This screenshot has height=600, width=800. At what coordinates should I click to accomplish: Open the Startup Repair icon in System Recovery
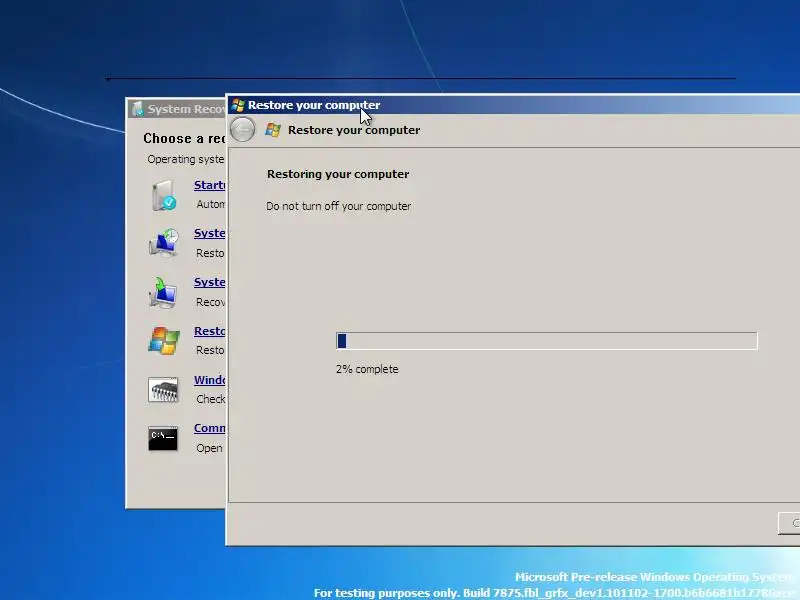point(164,195)
